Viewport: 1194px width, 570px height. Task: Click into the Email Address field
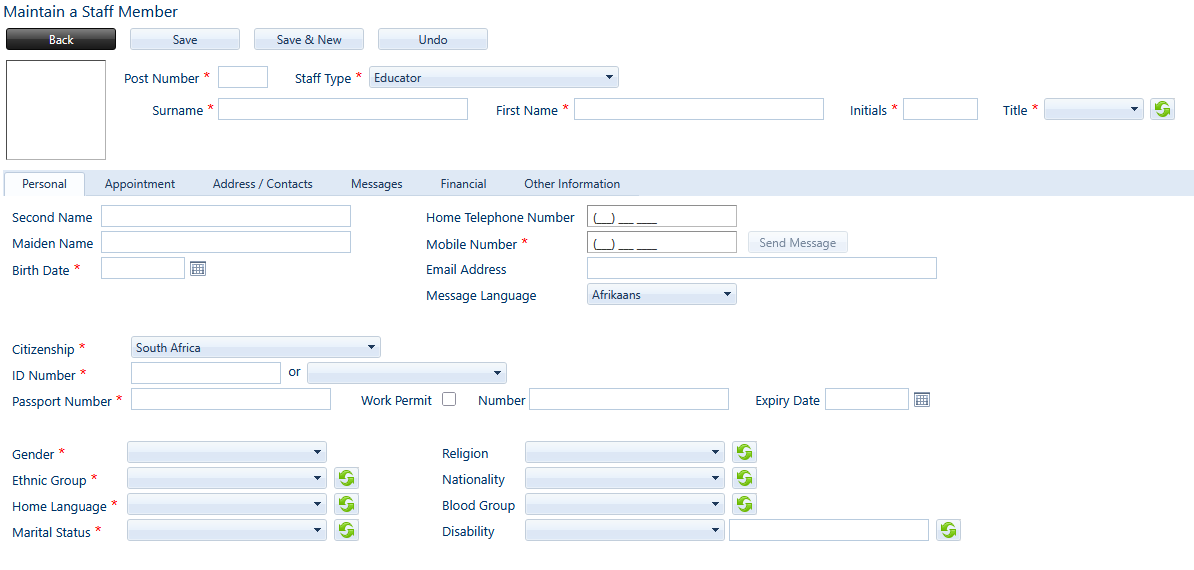[x=761, y=268]
